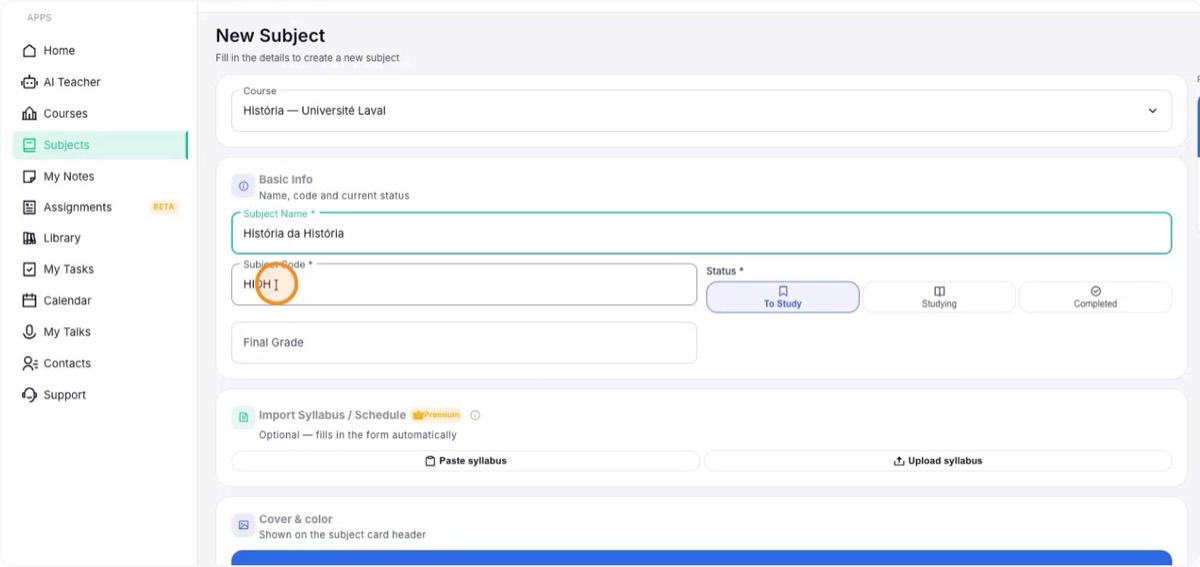Click the Contacts people icon
This screenshot has width=1200, height=567.
29,363
